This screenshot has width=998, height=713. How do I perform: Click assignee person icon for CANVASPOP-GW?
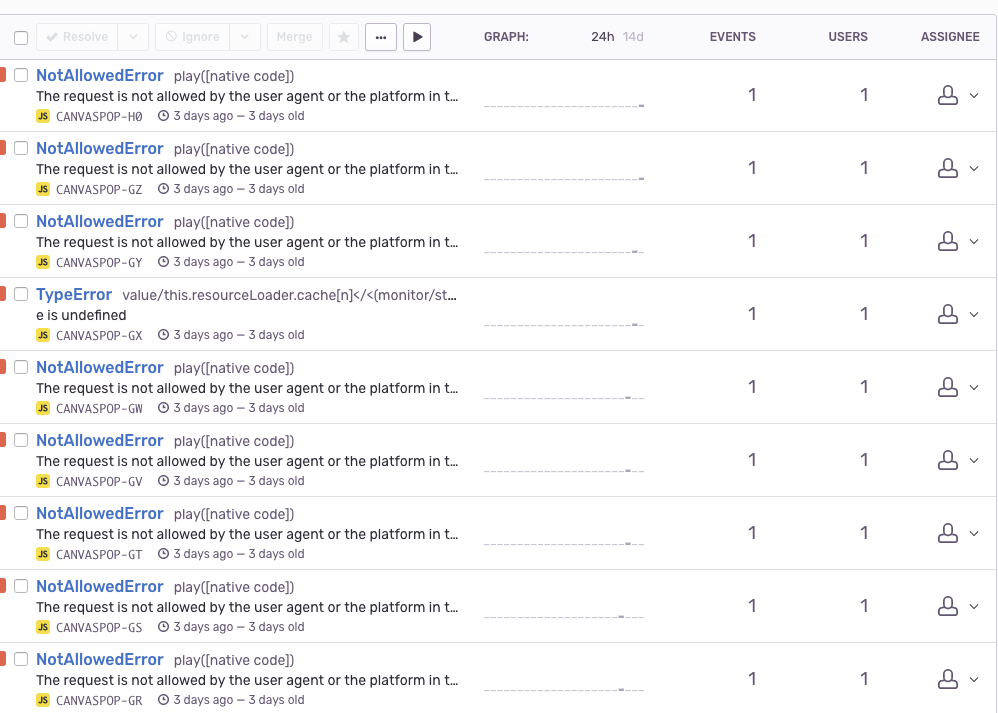pos(948,387)
